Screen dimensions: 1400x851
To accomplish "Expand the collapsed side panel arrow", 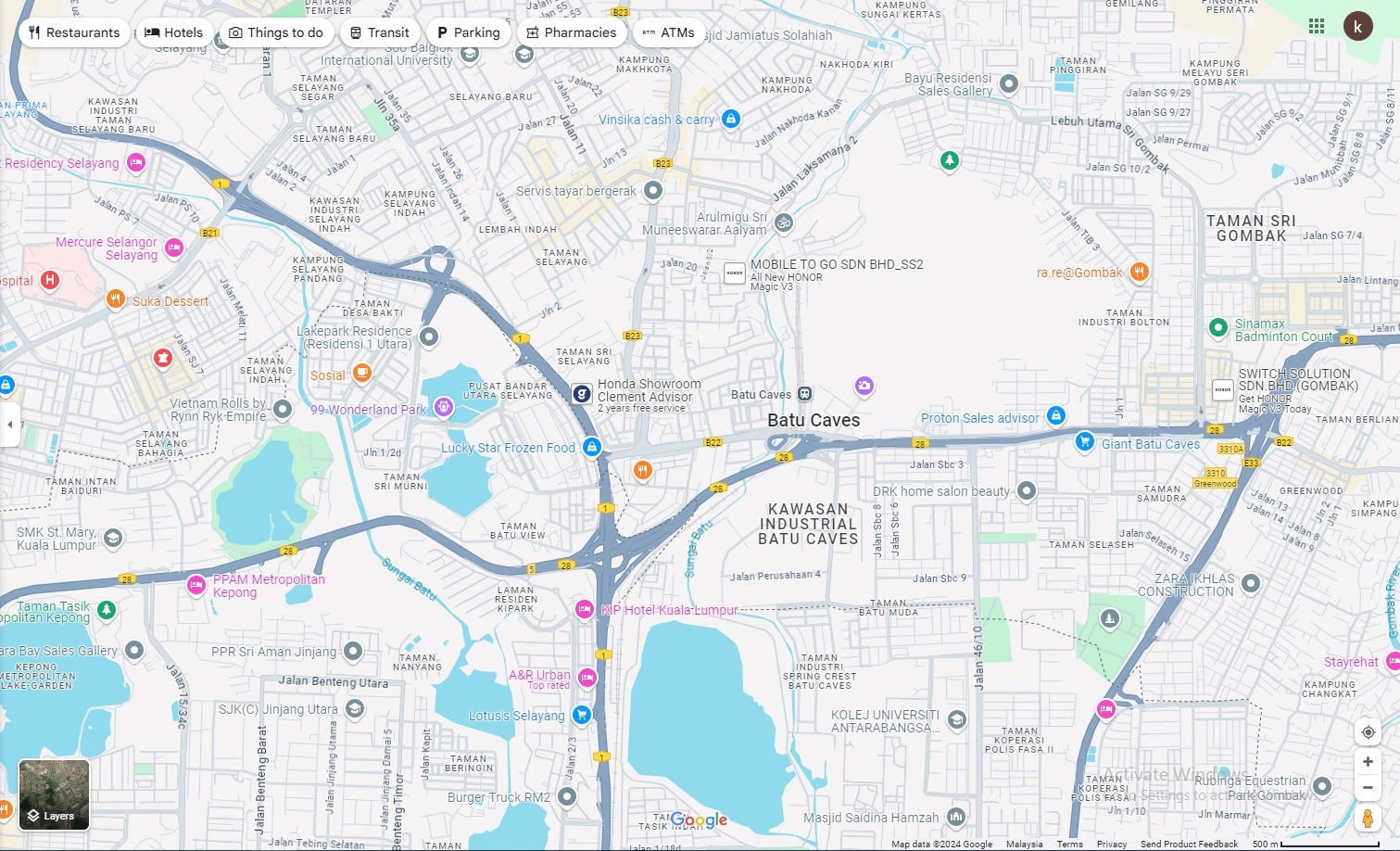I will (10, 425).
